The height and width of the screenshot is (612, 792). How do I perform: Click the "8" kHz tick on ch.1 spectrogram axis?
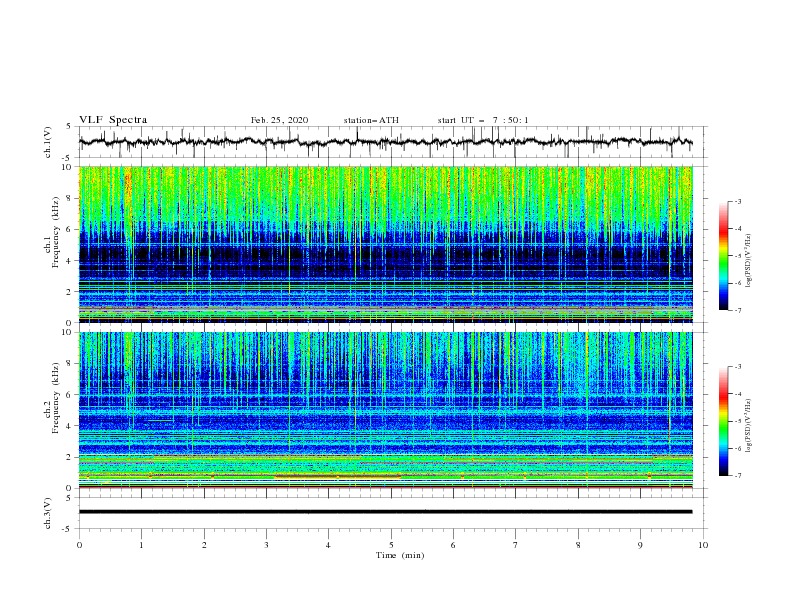pos(70,198)
